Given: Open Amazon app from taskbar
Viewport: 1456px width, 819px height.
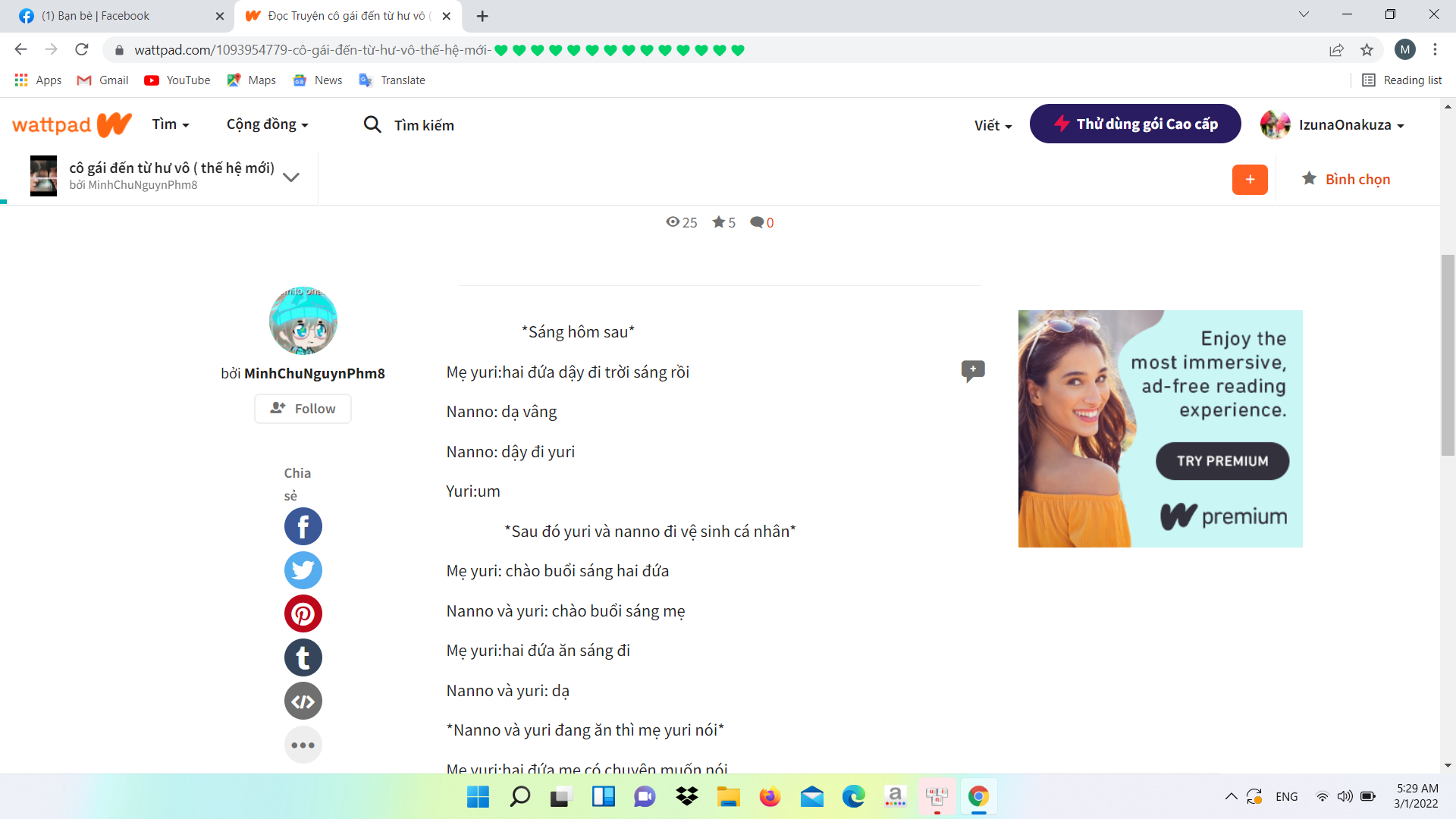Looking at the screenshot, I should (x=895, y=796).
